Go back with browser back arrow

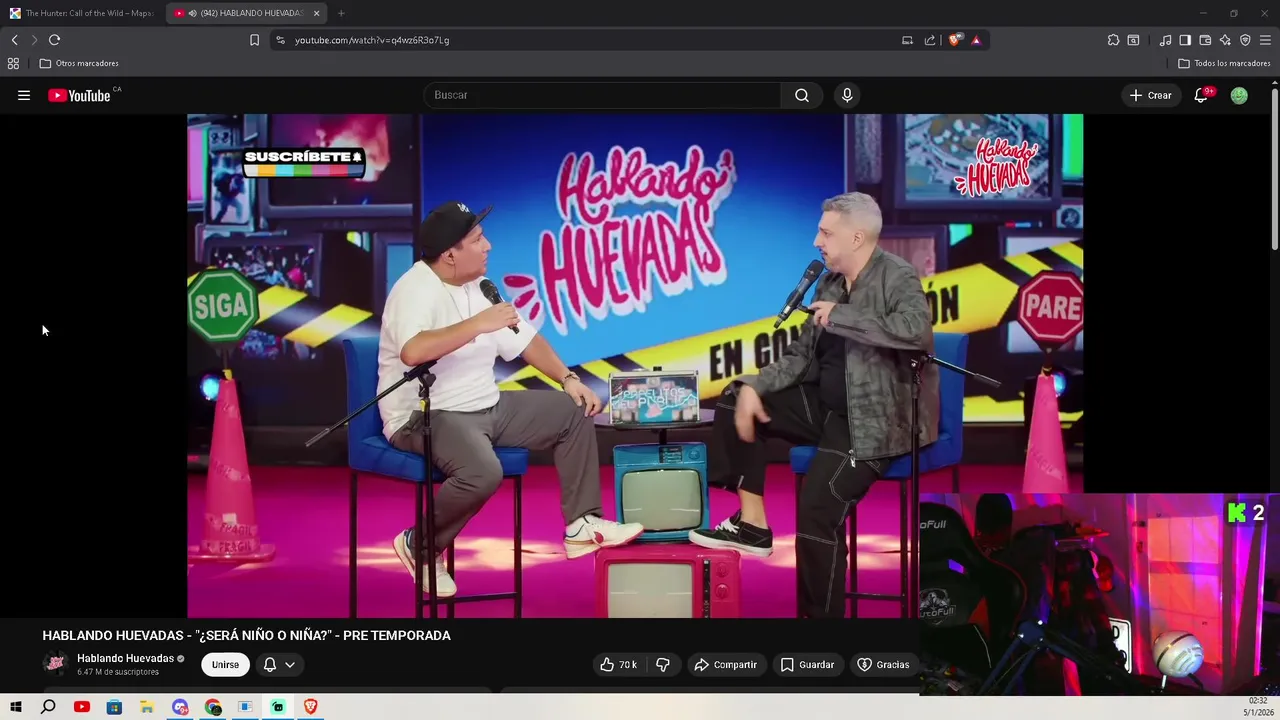pos(15,40)
